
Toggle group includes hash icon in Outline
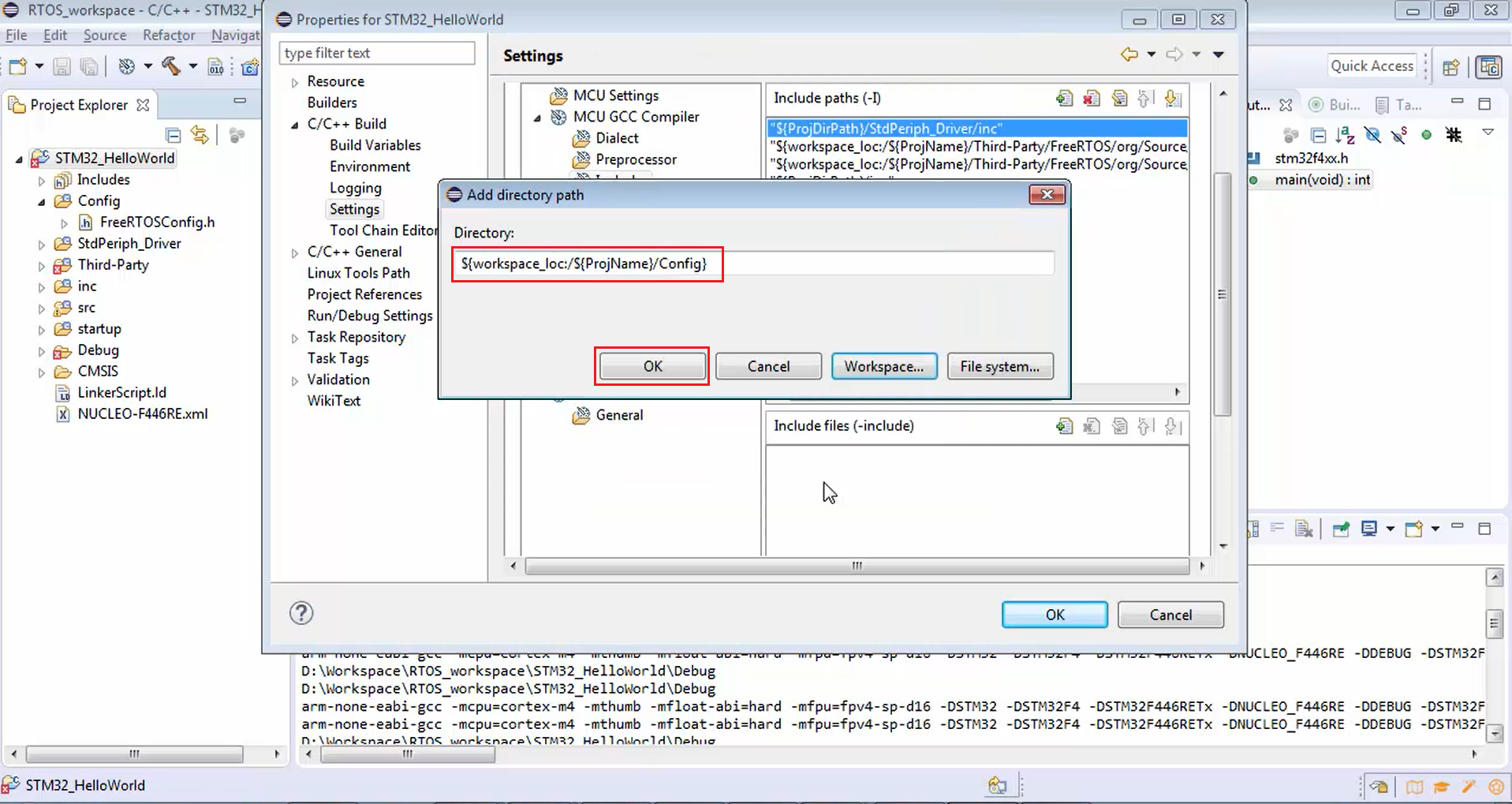tap(1454, 135)
